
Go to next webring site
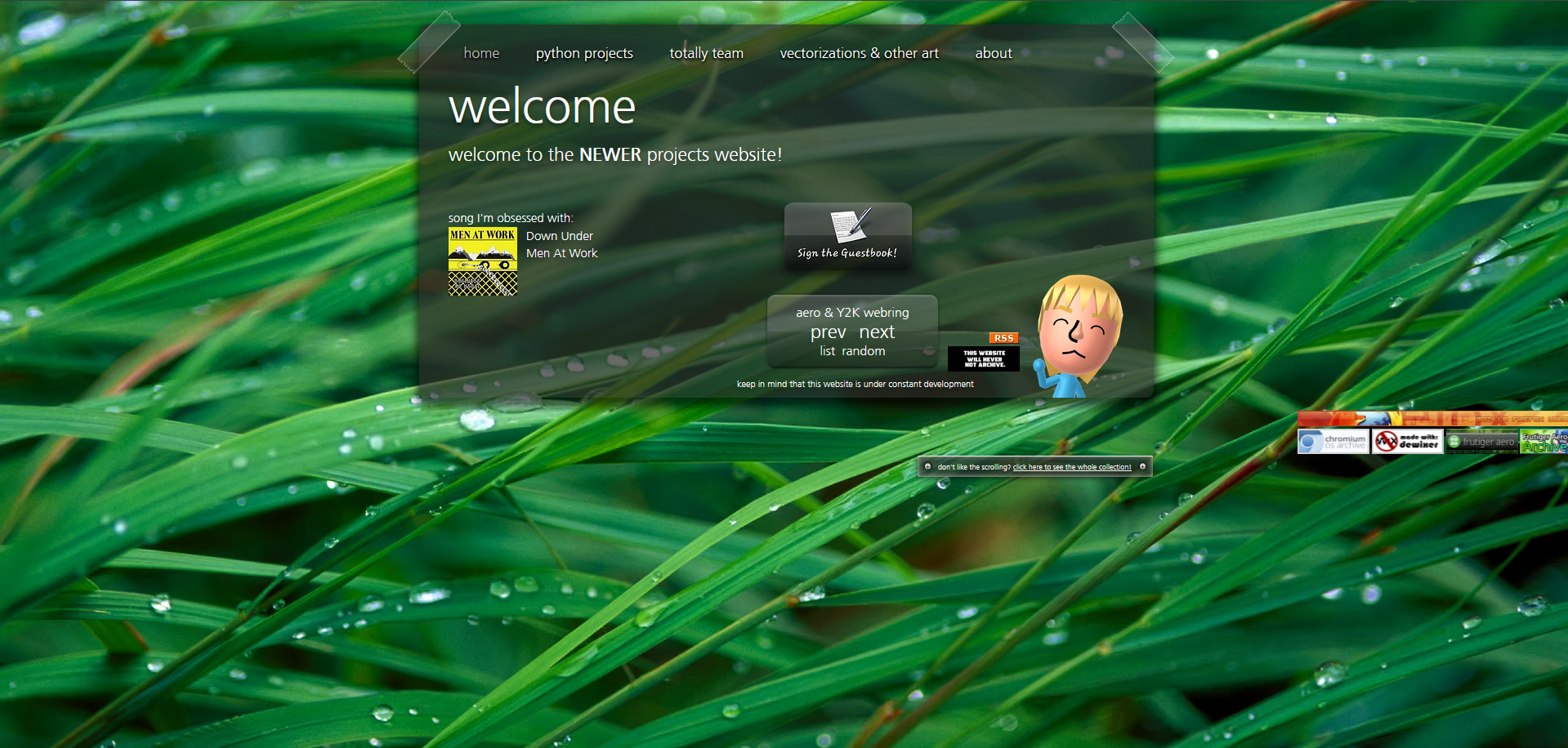[x=877, y=332]
